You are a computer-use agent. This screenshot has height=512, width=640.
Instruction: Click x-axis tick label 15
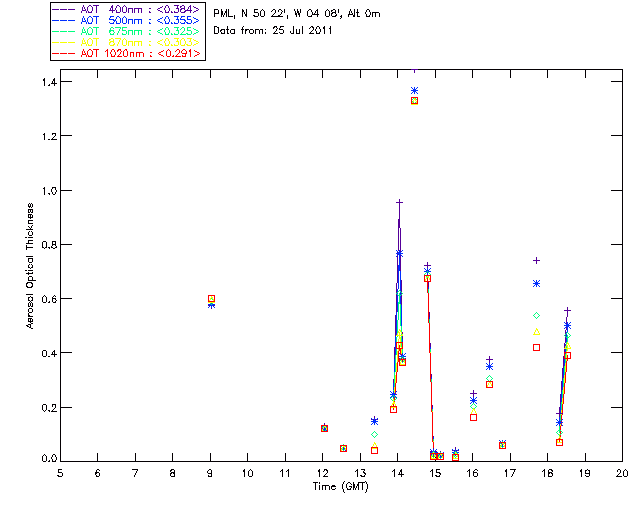(435, 473)
